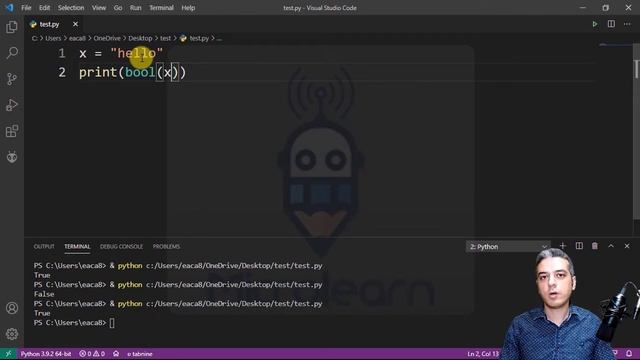Switch to the DEBUG CONSOLE tab
This screenshot has height=360, width=640.
tap(122, 247)
